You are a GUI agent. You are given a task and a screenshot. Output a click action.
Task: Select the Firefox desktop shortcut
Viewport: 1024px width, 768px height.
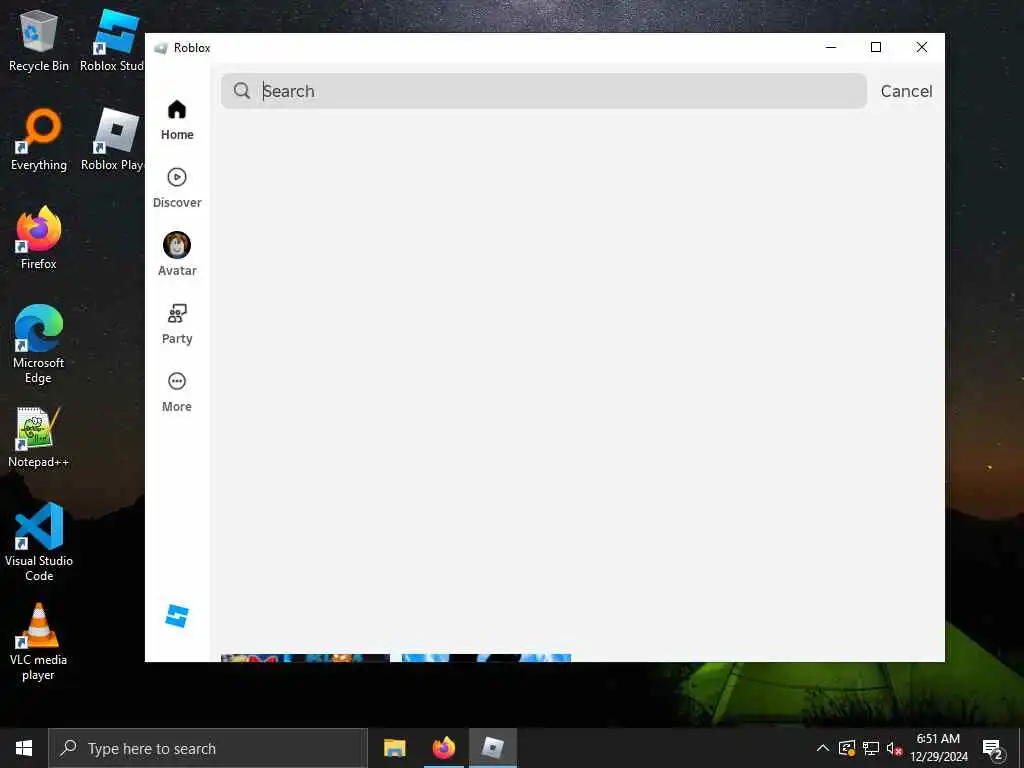(39, 238)
